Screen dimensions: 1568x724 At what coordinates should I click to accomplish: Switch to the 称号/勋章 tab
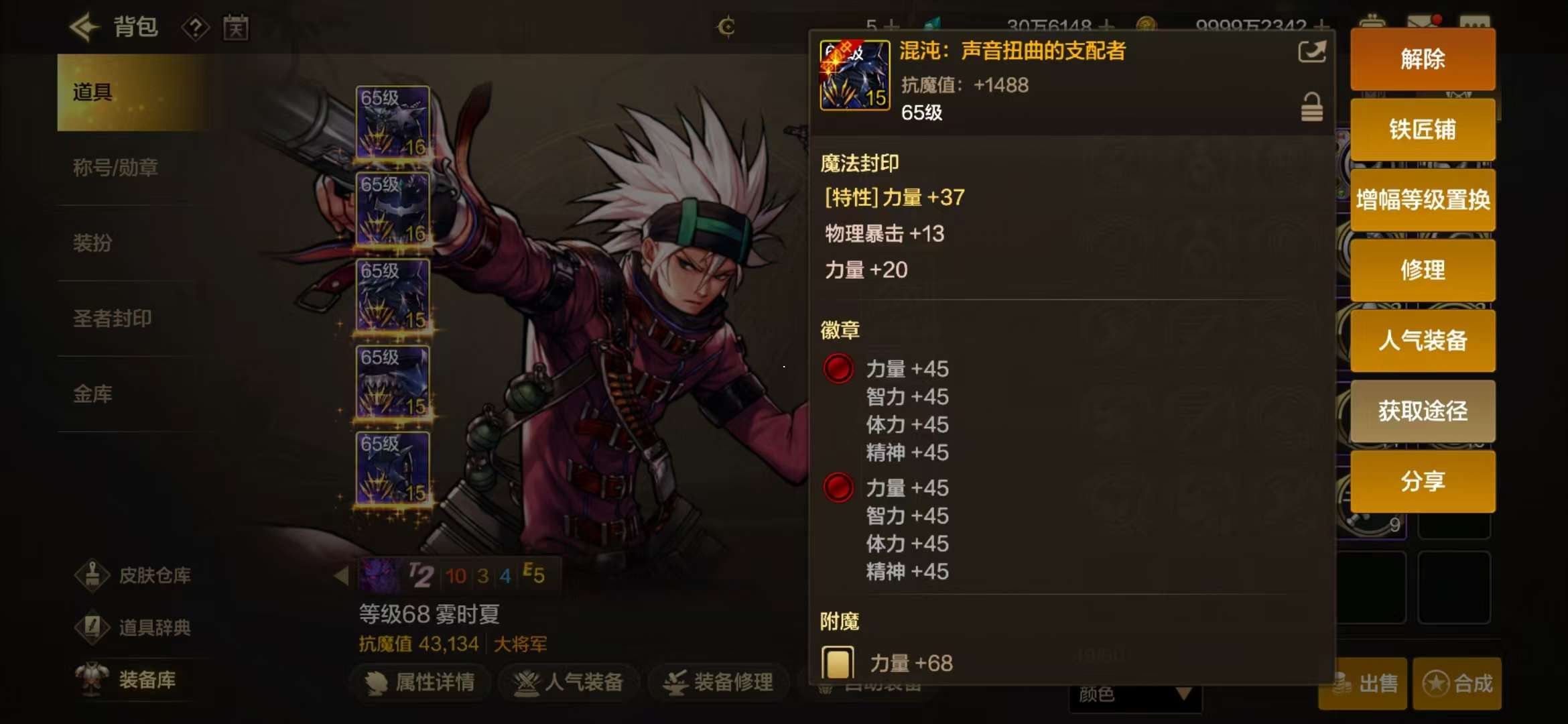(115, 168)
